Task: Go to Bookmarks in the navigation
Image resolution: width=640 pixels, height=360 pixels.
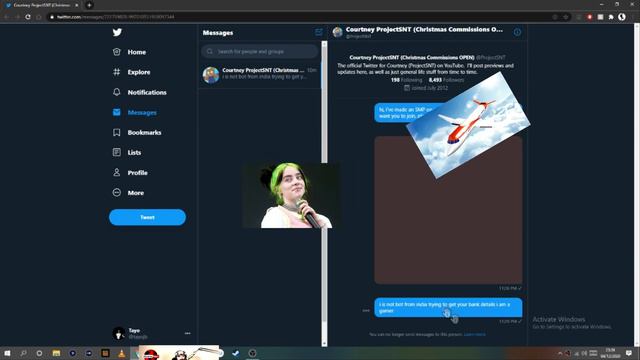Action: pos(144,132)
